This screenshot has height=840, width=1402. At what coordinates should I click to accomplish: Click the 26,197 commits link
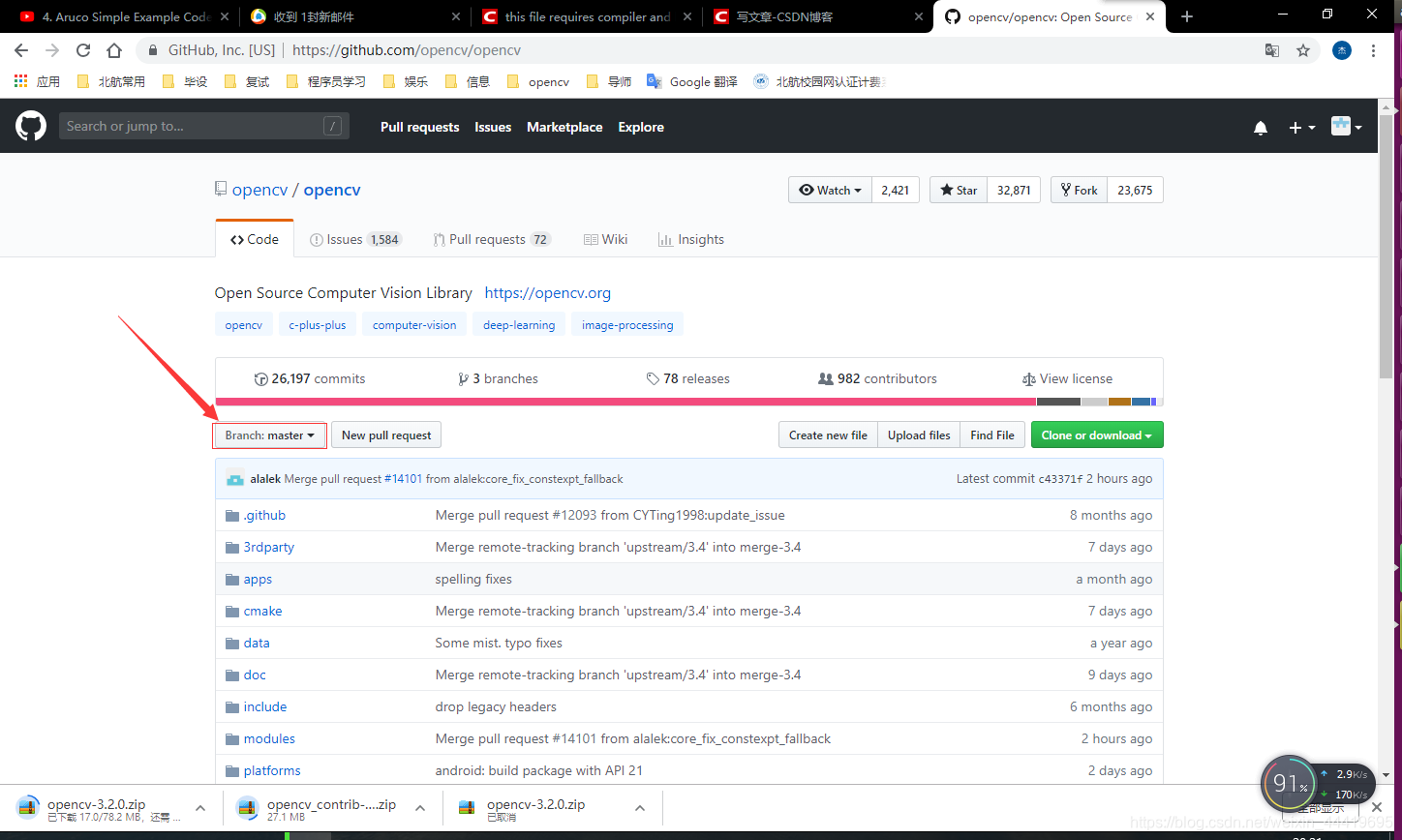pyautogui.click(x=310, y=378)
